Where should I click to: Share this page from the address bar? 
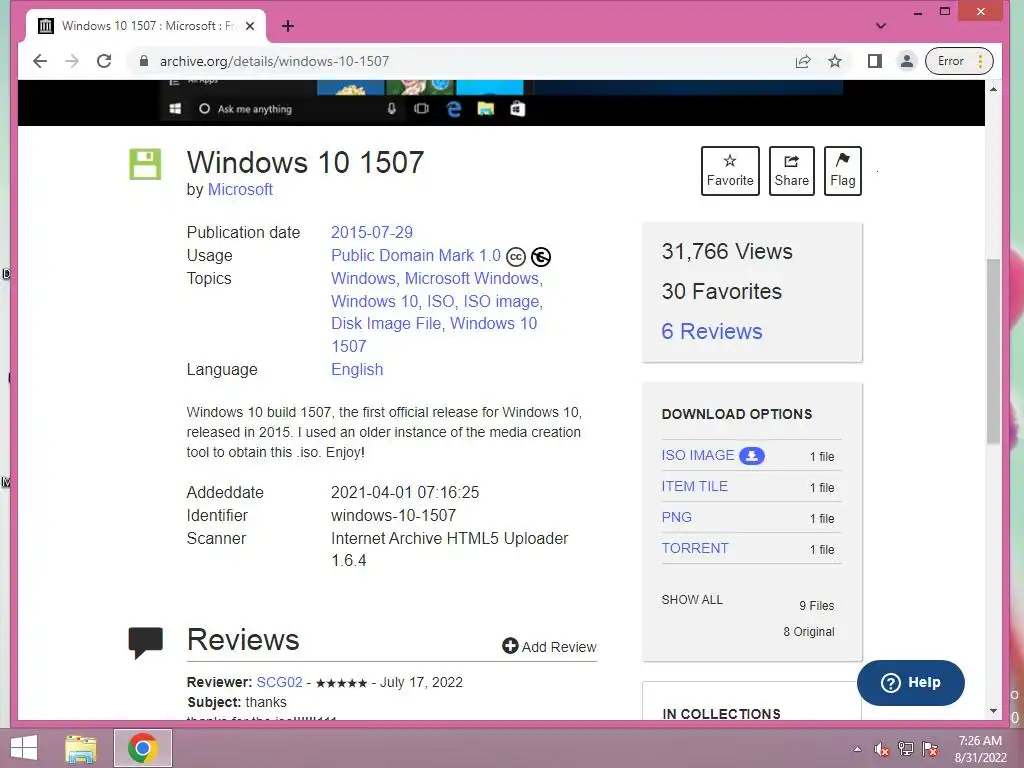[x=803, y=61]
